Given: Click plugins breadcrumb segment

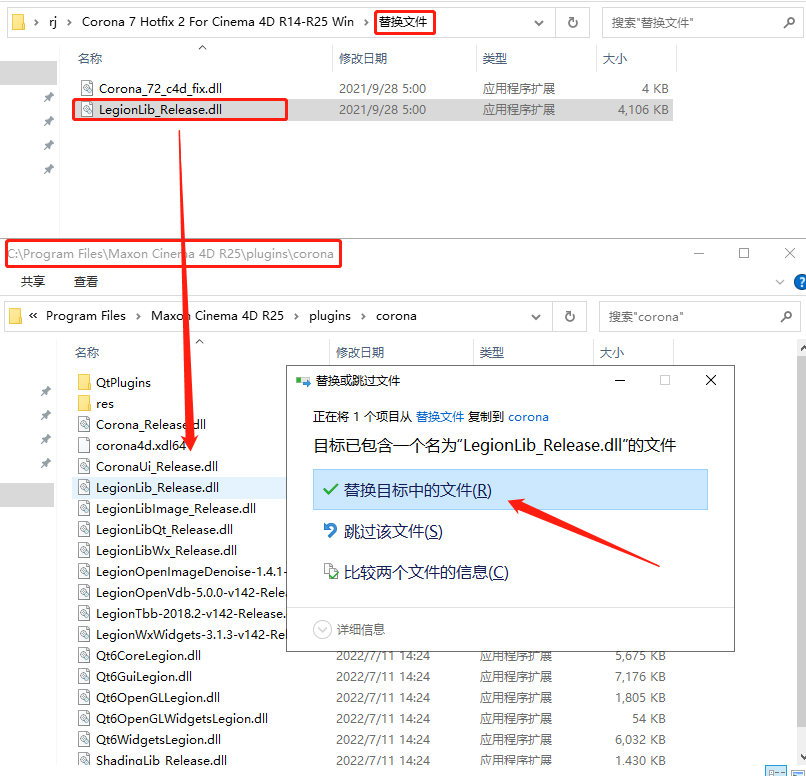Looking at the screenshot, I should (x=330, y=316).
